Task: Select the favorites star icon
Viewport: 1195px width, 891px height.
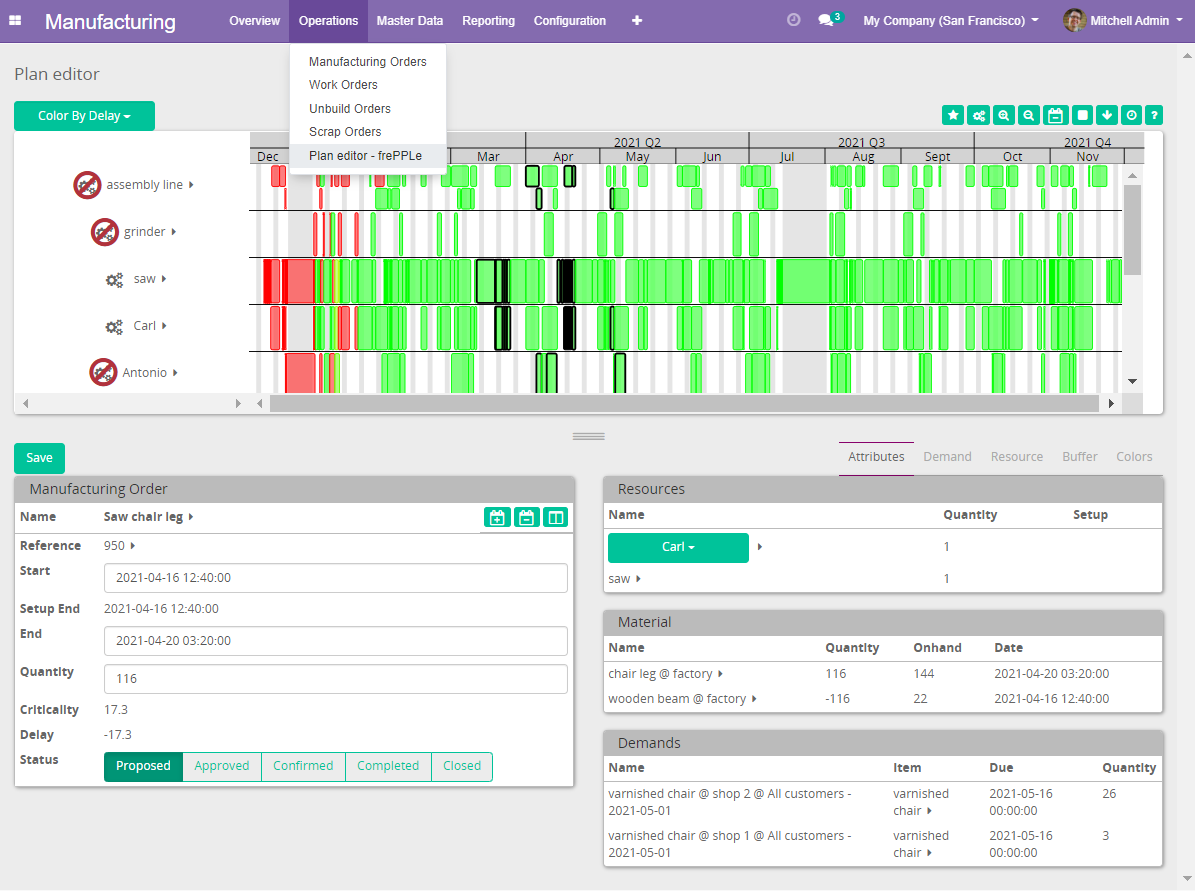Action: pyautogui.click(x=952, y=115)
